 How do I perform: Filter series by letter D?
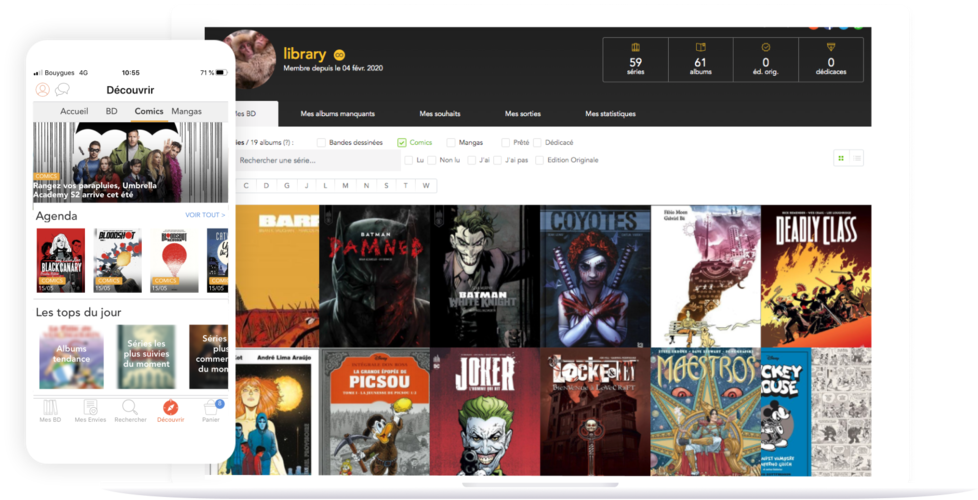[x=266, y=185]
